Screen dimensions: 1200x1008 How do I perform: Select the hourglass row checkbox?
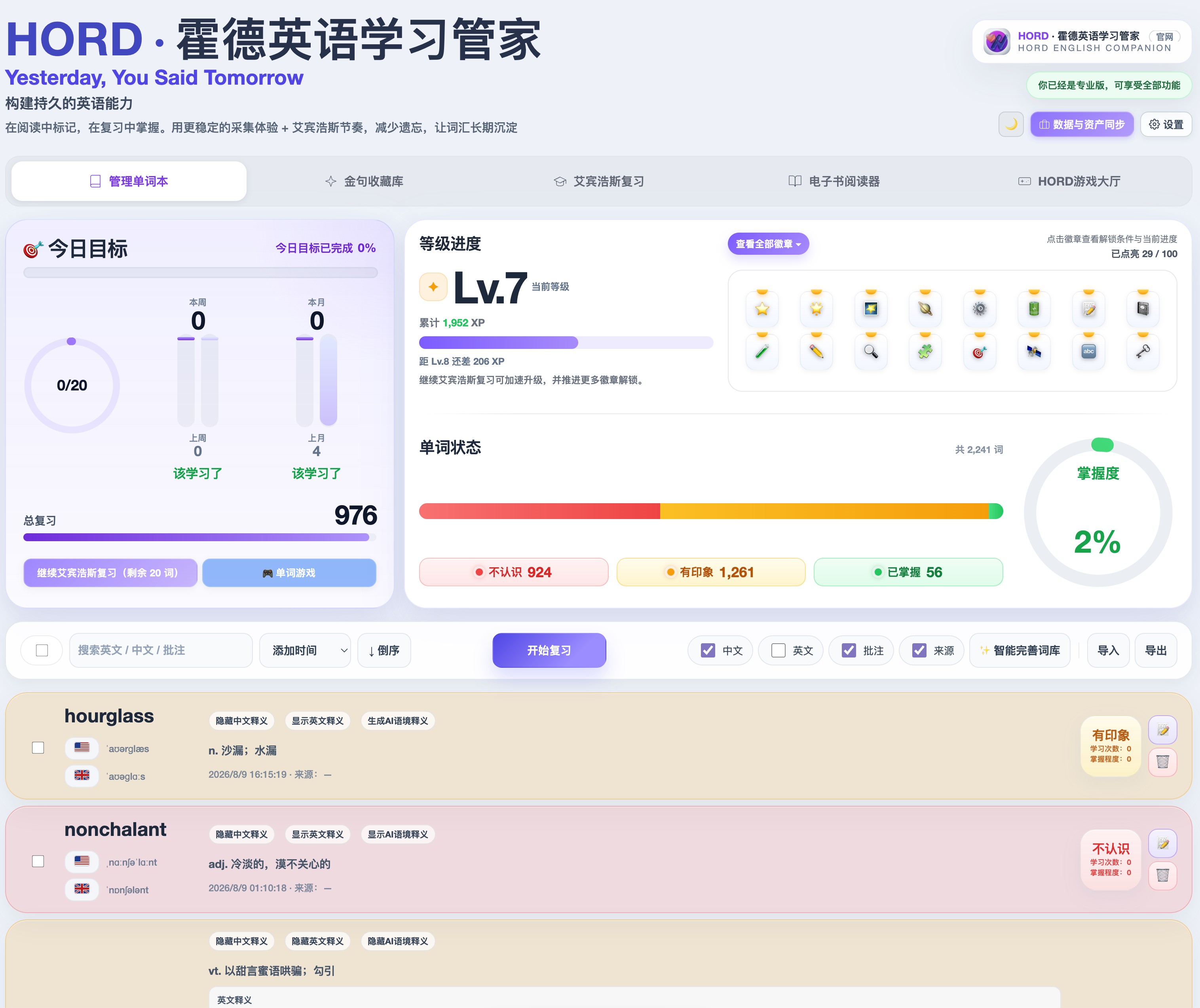(x=38, y=747)
